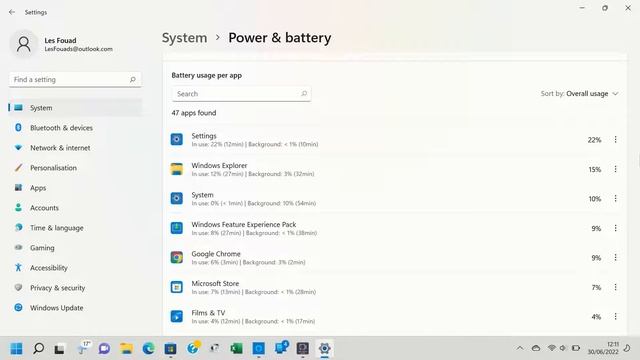
Task: Open more options for Settings row
Action: point(616,140)
